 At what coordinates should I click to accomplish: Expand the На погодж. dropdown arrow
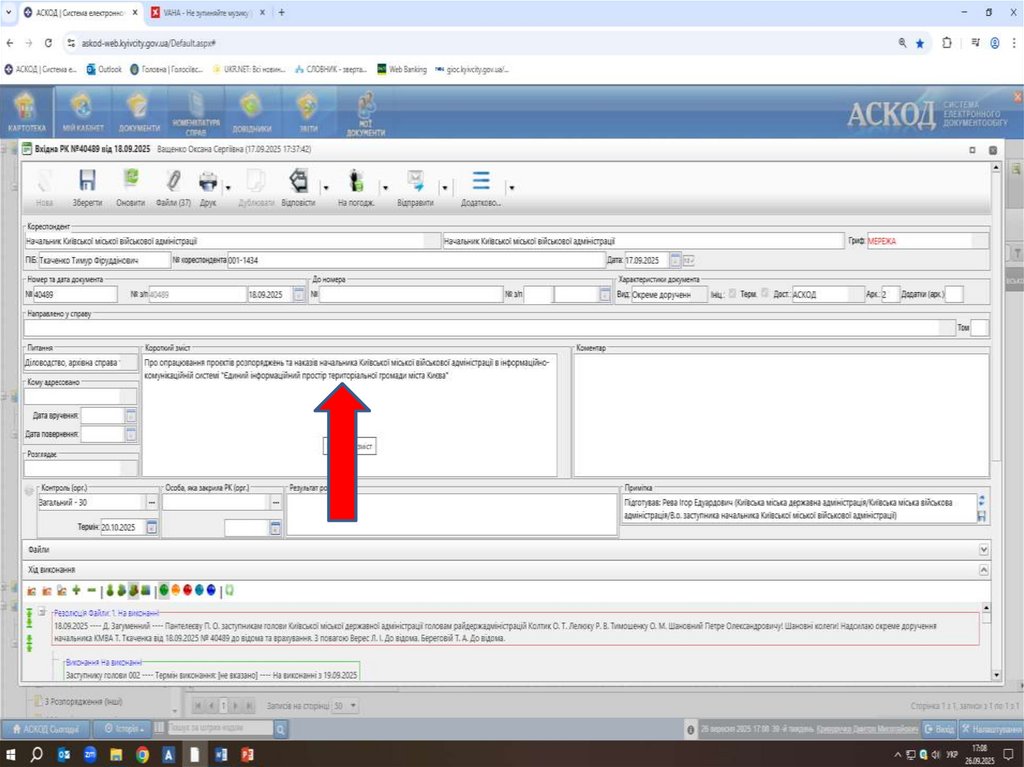[385, 188]
